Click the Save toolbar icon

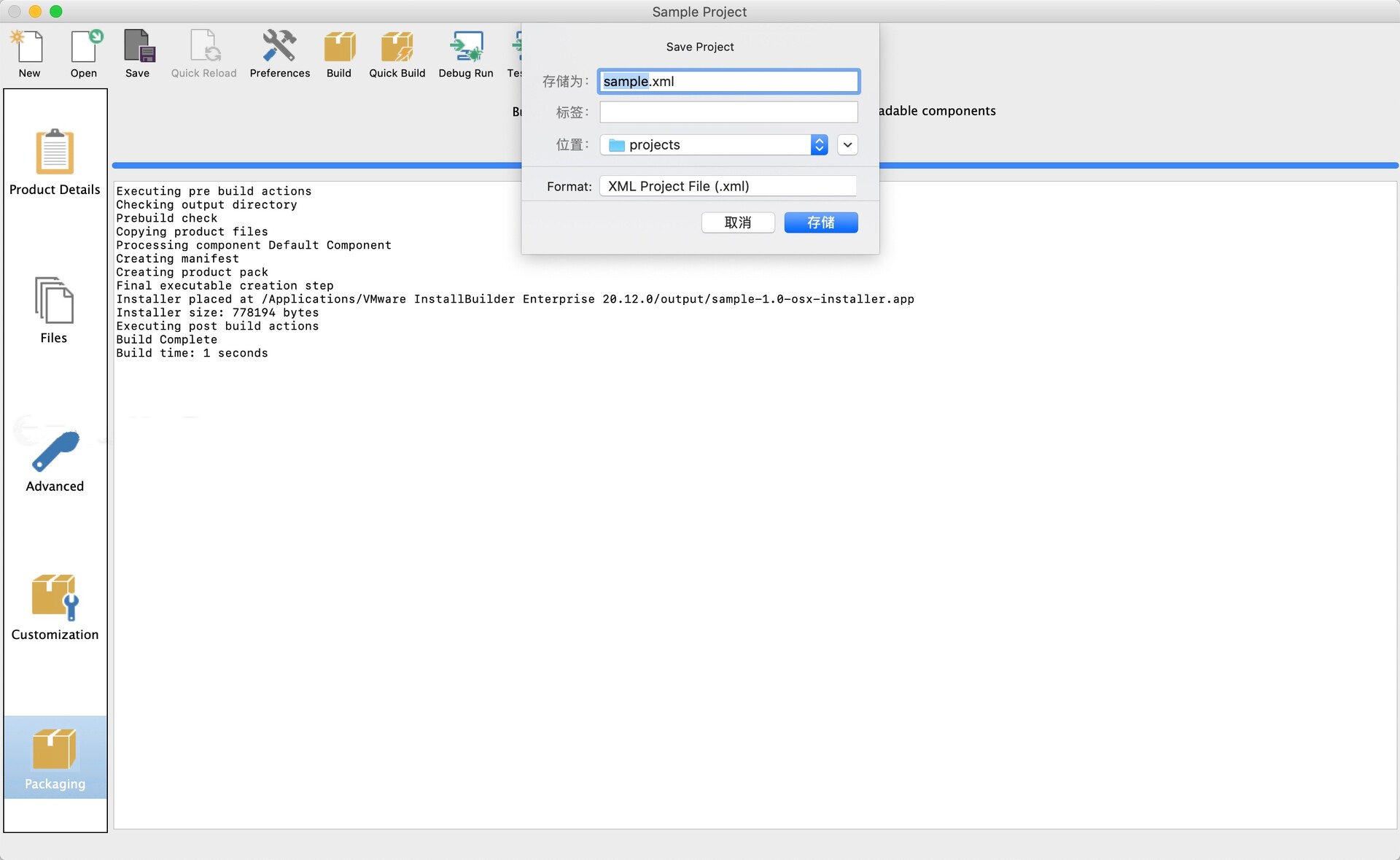tap(137, 53)
